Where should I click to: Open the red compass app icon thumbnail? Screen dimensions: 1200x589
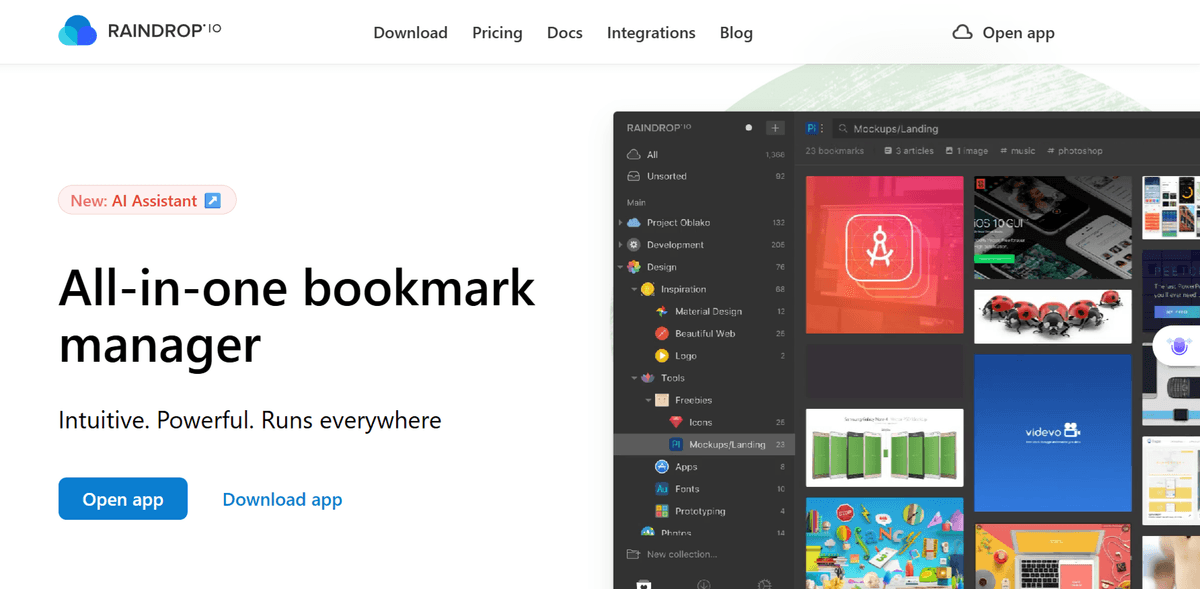[x=884, y=255]
